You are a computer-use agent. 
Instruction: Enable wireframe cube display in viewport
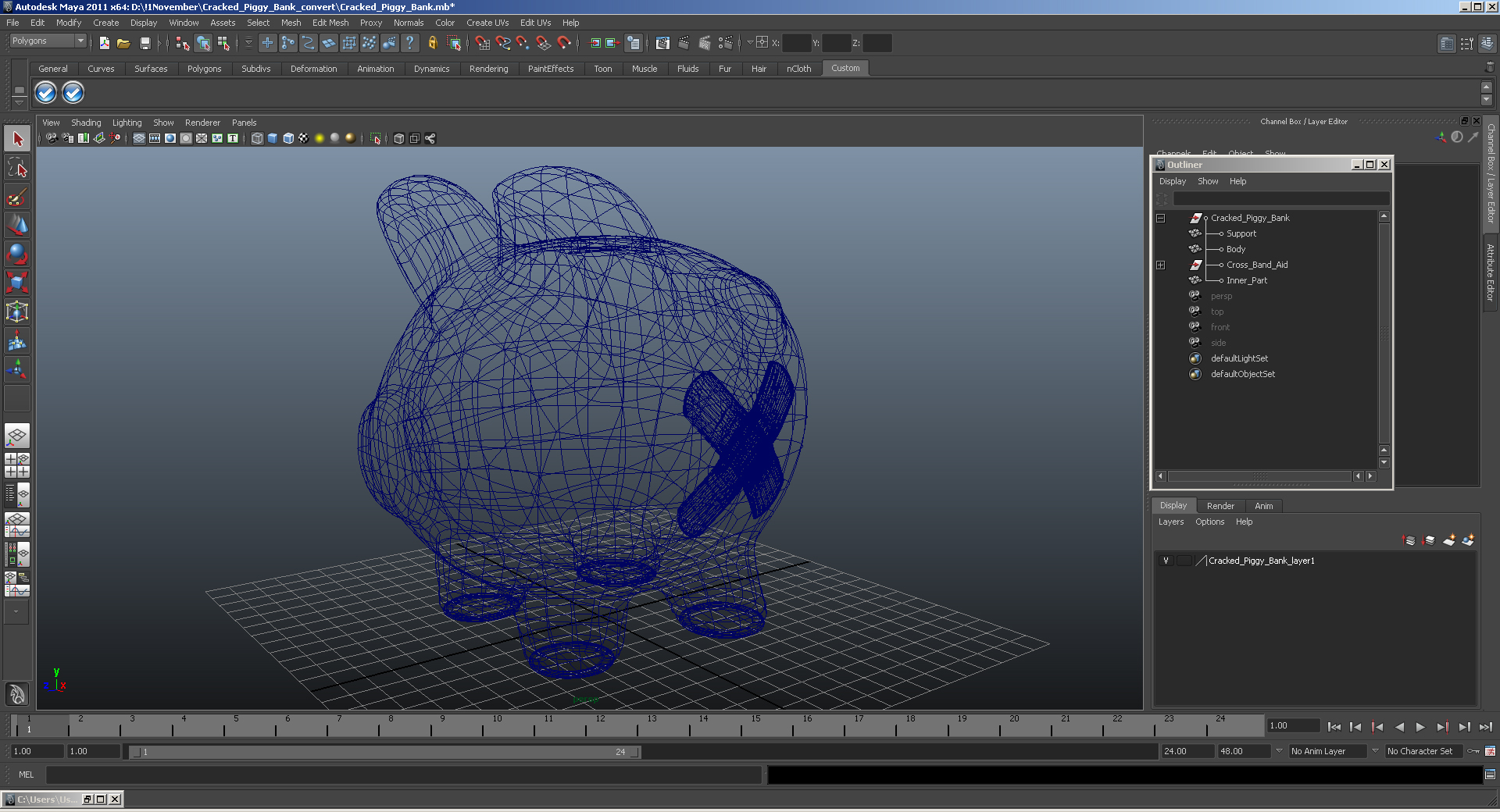pyautogui.click(x=257, y=138)
